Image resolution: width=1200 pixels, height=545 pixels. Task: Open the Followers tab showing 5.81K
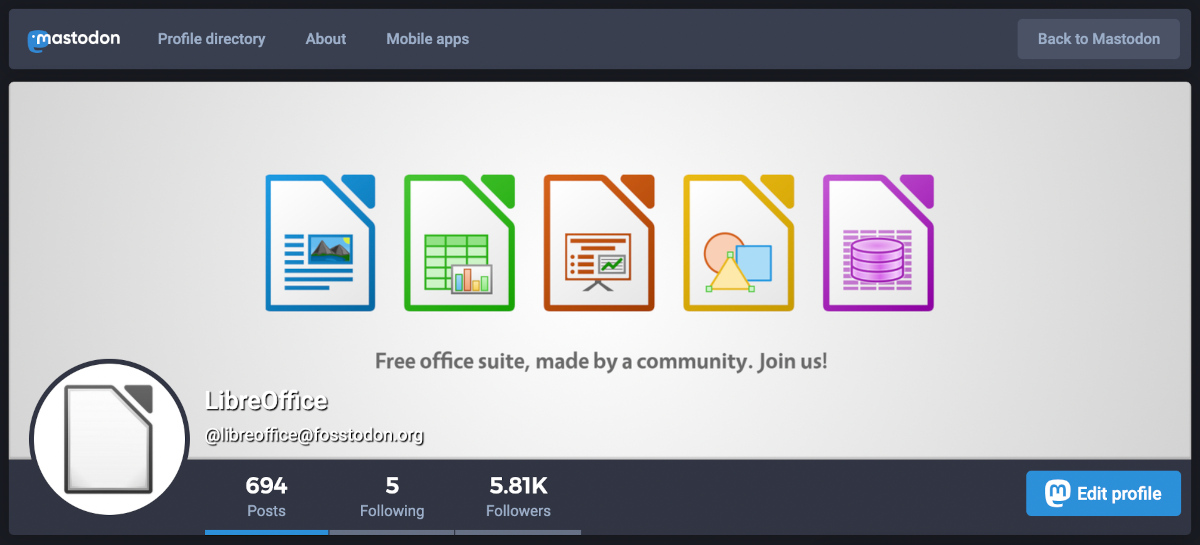pyautogui.click(x=518, y=497)
